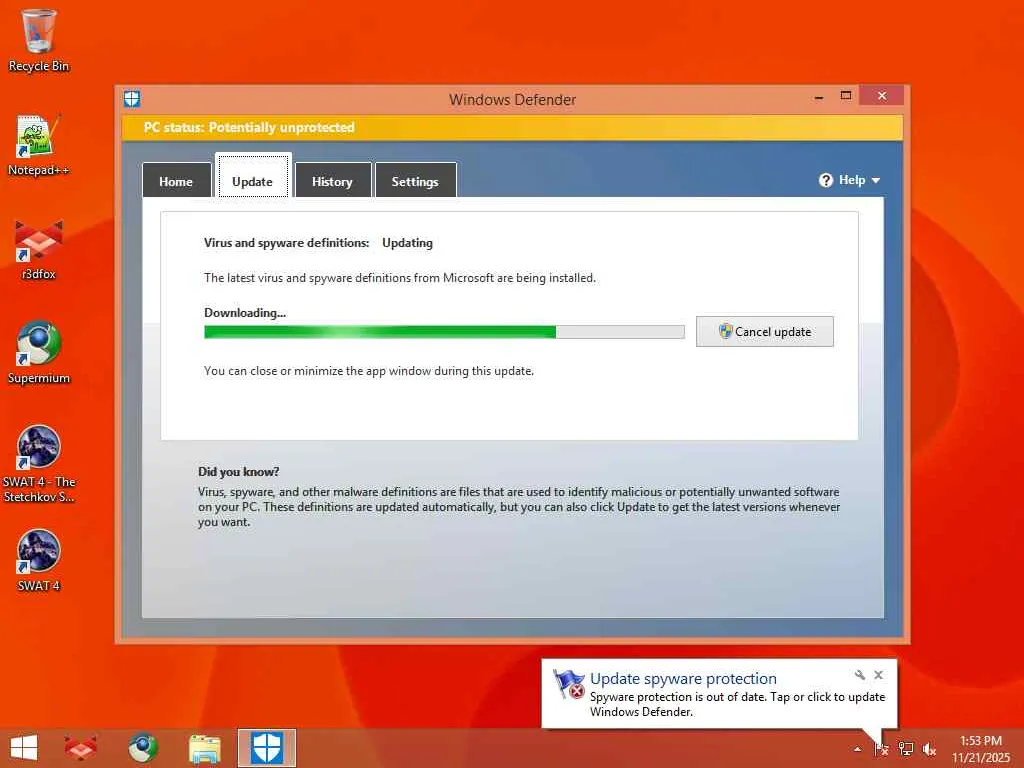Click the muted volume tray icon
1024x768 pixels.
coord(929,749)
